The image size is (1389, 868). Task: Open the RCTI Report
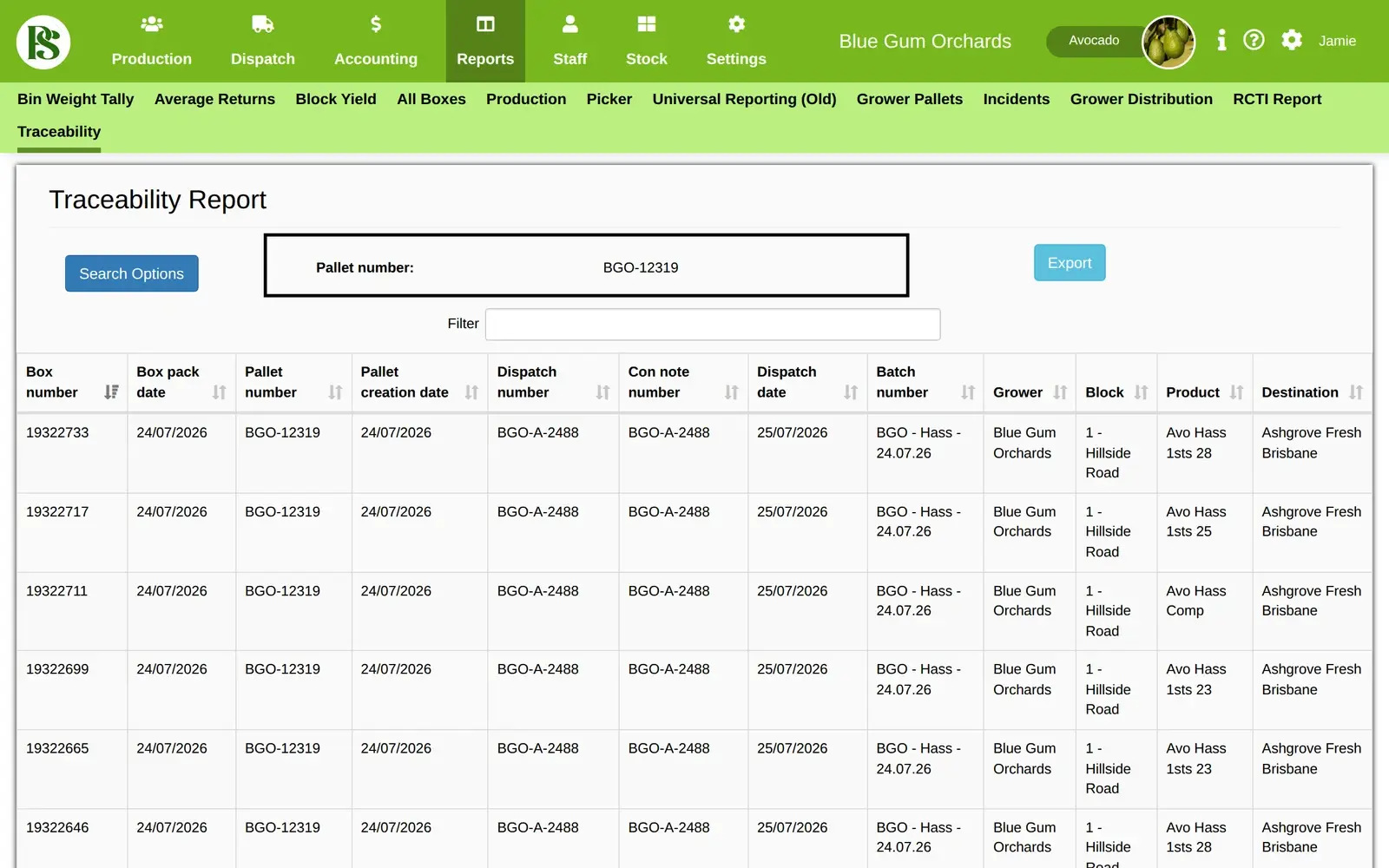pos(1277,99)
